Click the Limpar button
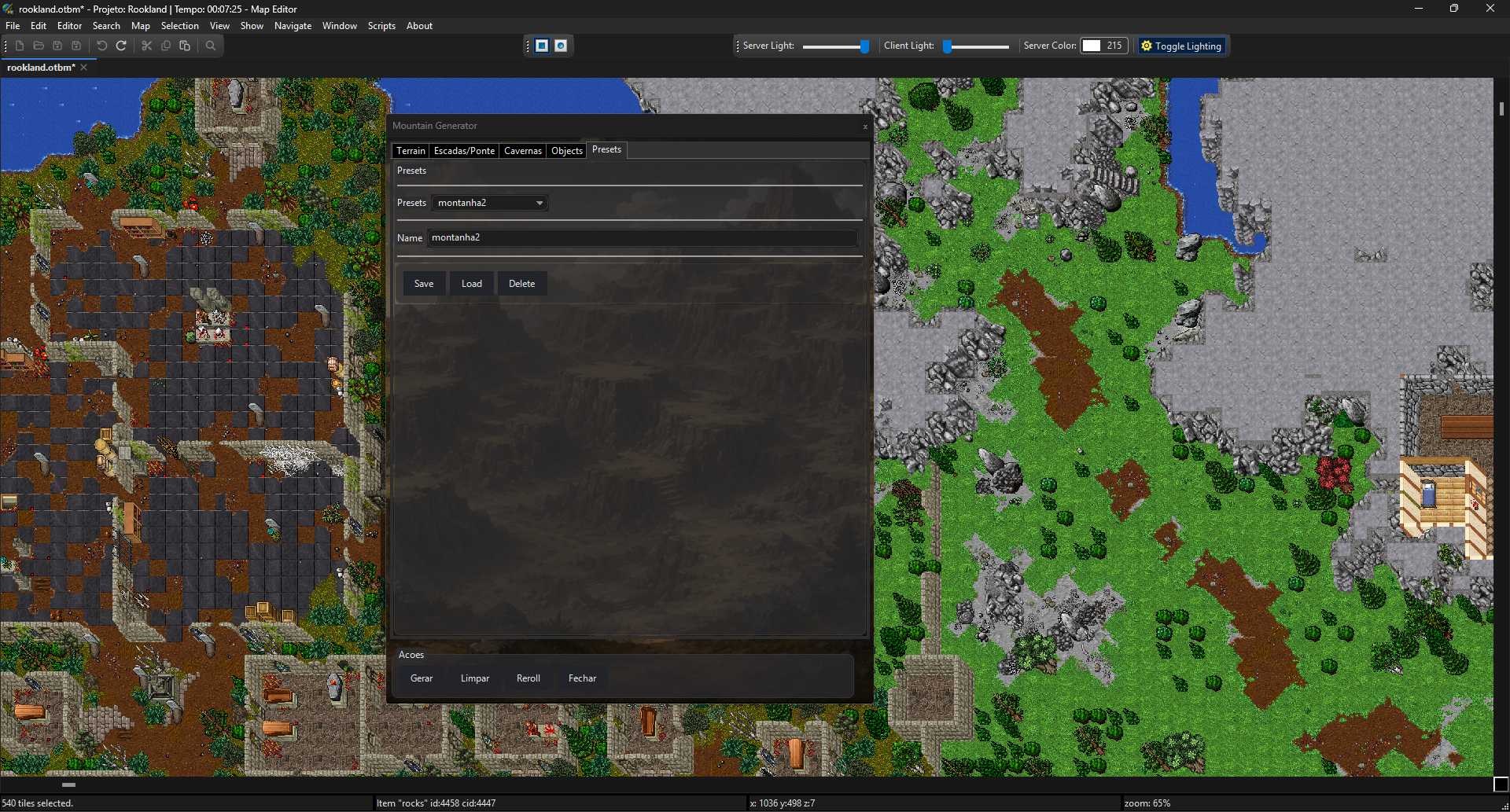This screenshot has width=1510, height=812. pyautogui.click(x=475, y=678)
